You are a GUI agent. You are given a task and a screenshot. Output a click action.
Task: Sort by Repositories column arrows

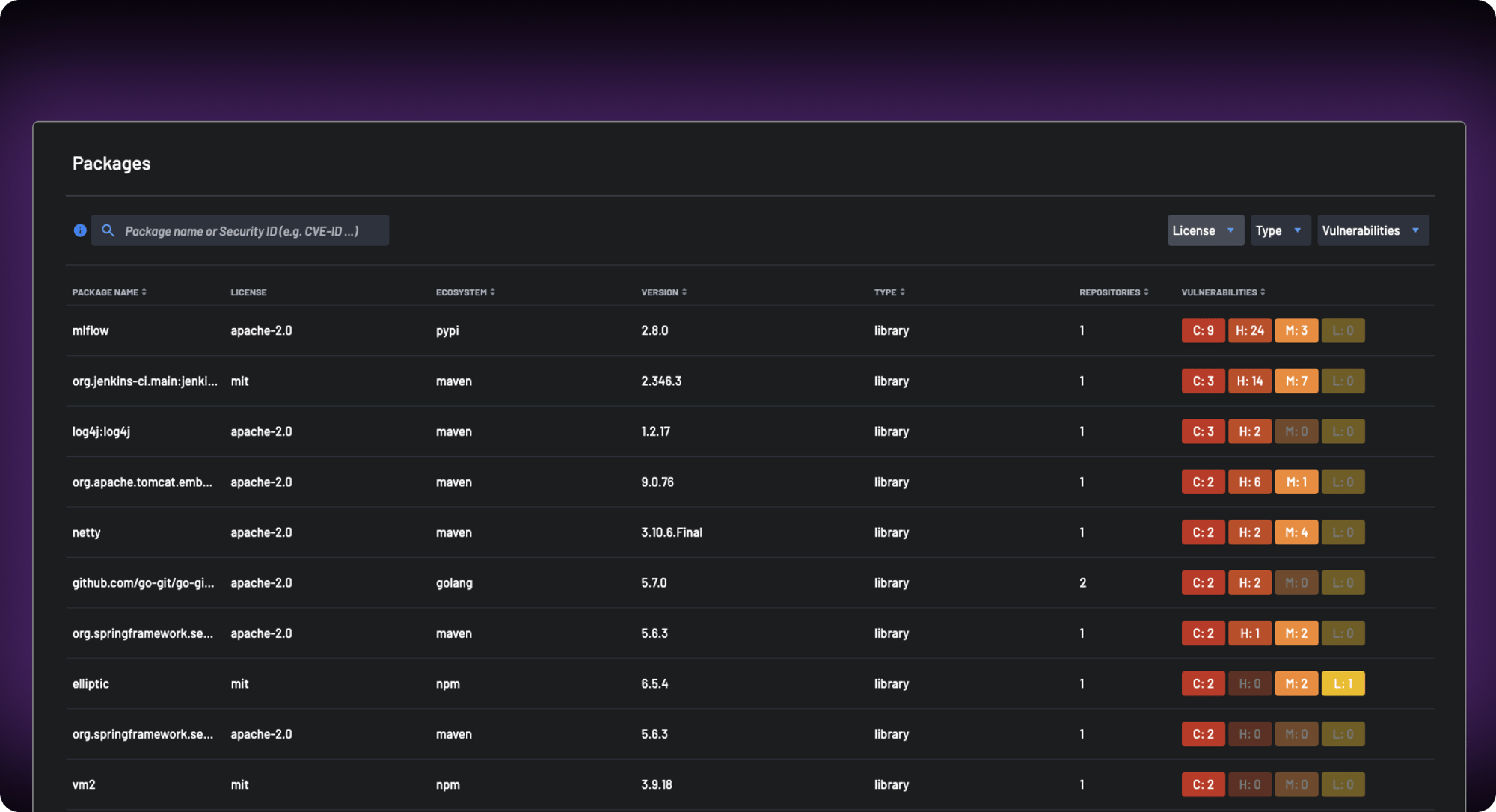[x=1146, y=292]
